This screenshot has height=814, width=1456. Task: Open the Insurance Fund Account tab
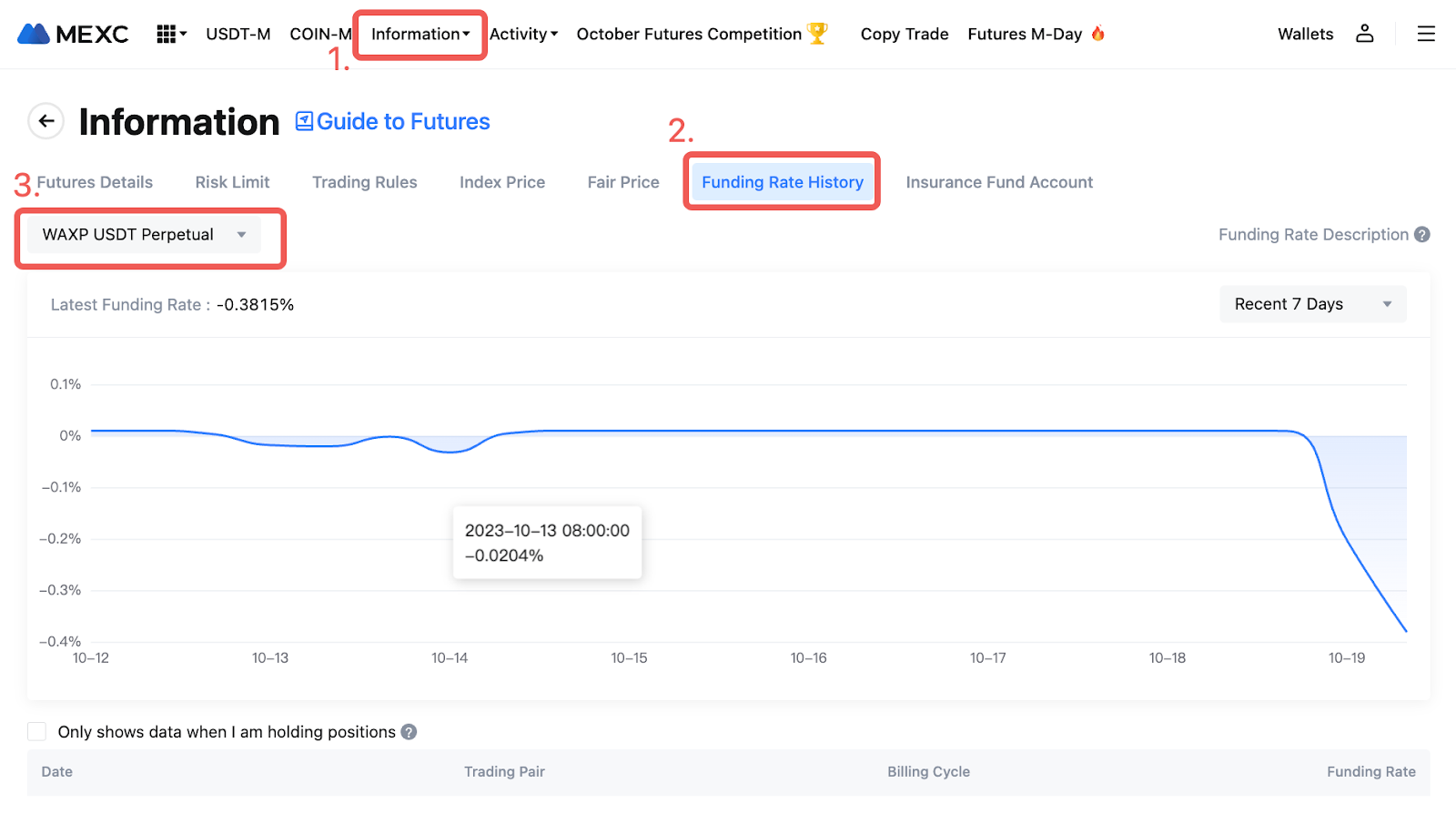pyautogui.click(x=999, y=182)
